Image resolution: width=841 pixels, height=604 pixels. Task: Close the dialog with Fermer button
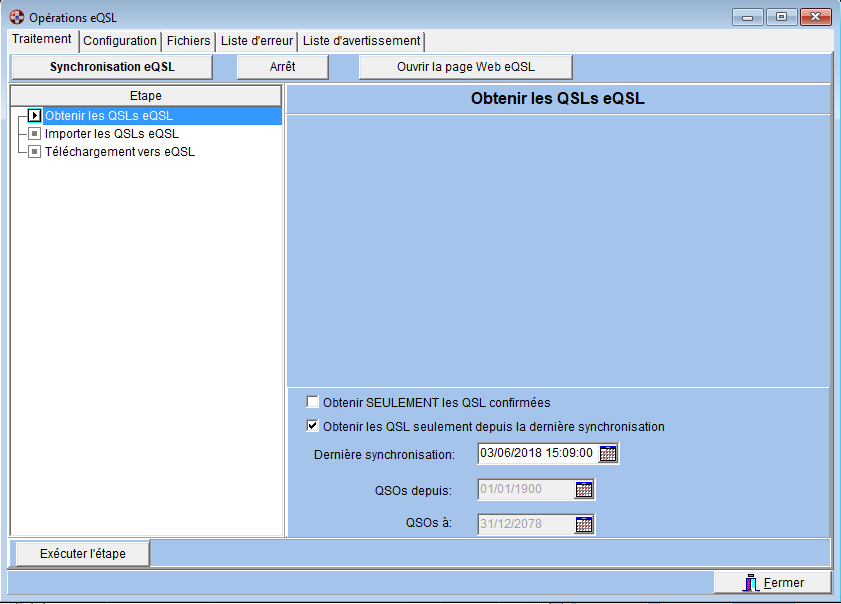tap(773, 582)
